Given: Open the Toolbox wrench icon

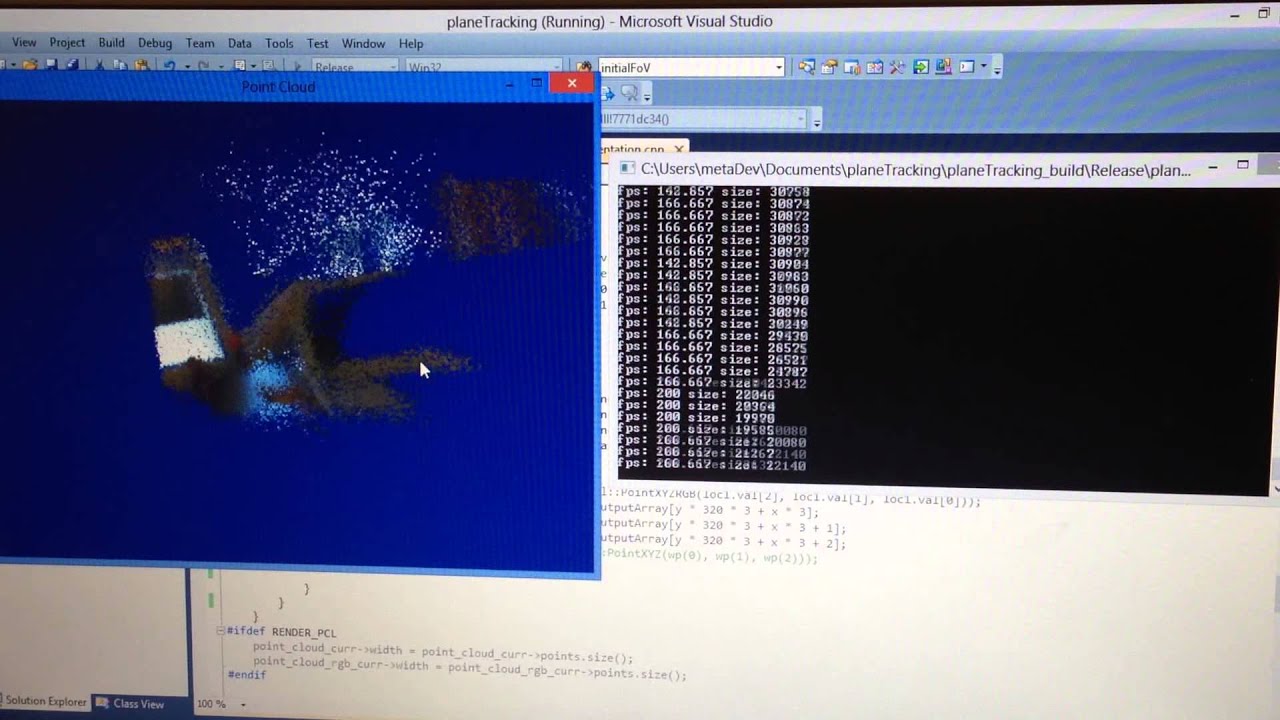Looking at the screenshot, I should click(897, 67).
